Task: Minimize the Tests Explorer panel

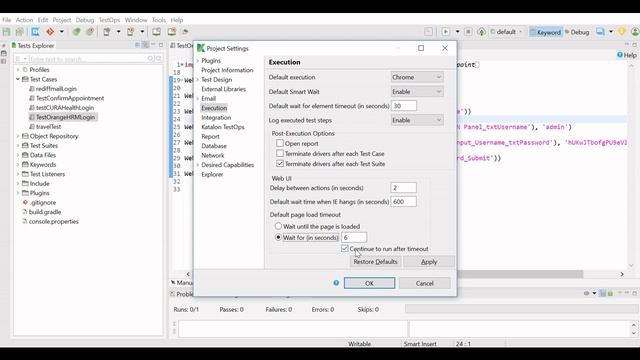Action: 153,45
